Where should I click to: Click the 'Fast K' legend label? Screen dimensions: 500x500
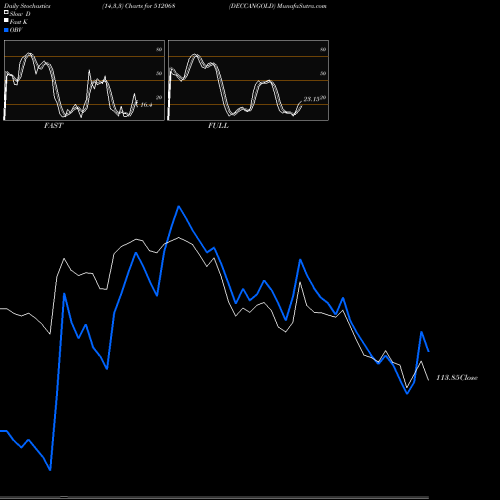coord(19,22)
